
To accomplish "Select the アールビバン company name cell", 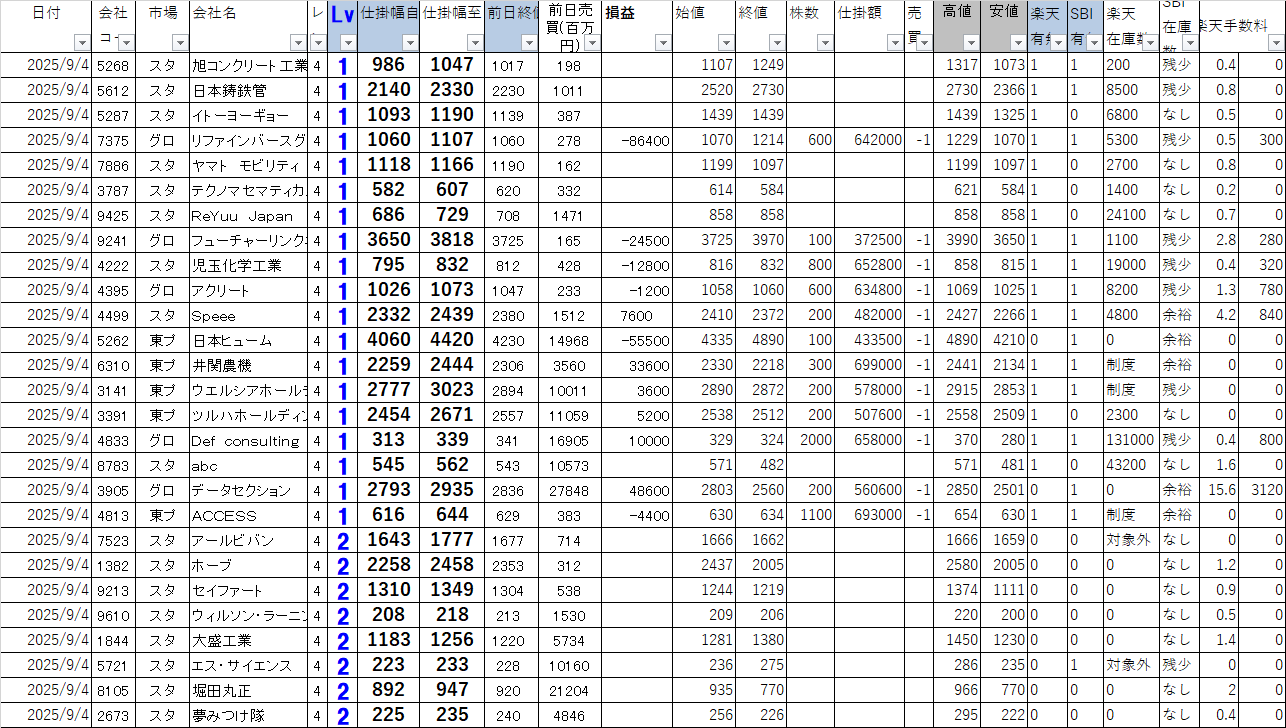I will [x=249, y=540].
